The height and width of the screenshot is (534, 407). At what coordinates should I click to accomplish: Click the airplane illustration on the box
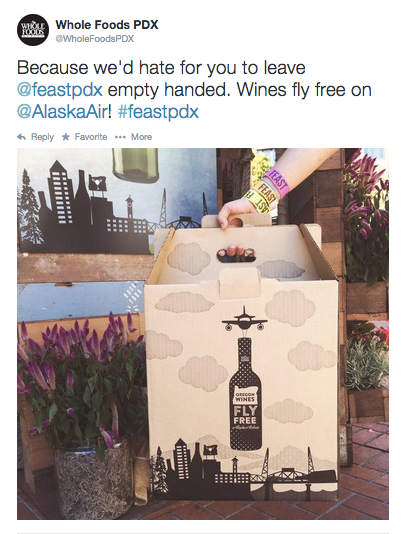(244, 319)
